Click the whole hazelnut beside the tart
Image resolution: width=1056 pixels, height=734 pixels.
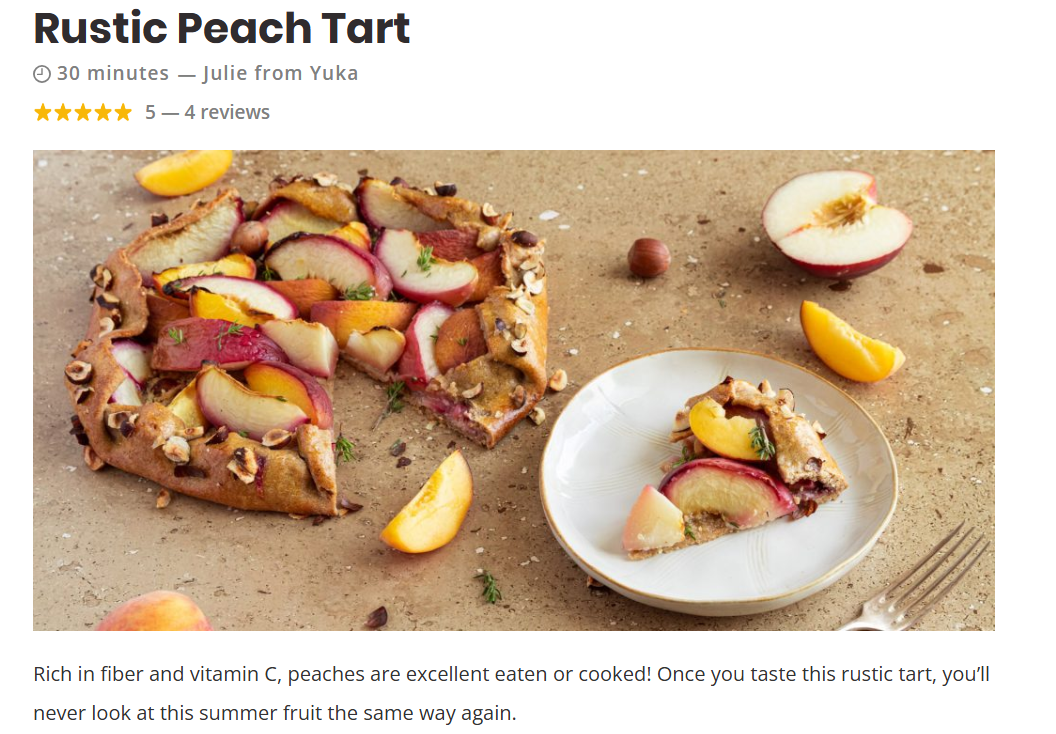coord(649,257)
